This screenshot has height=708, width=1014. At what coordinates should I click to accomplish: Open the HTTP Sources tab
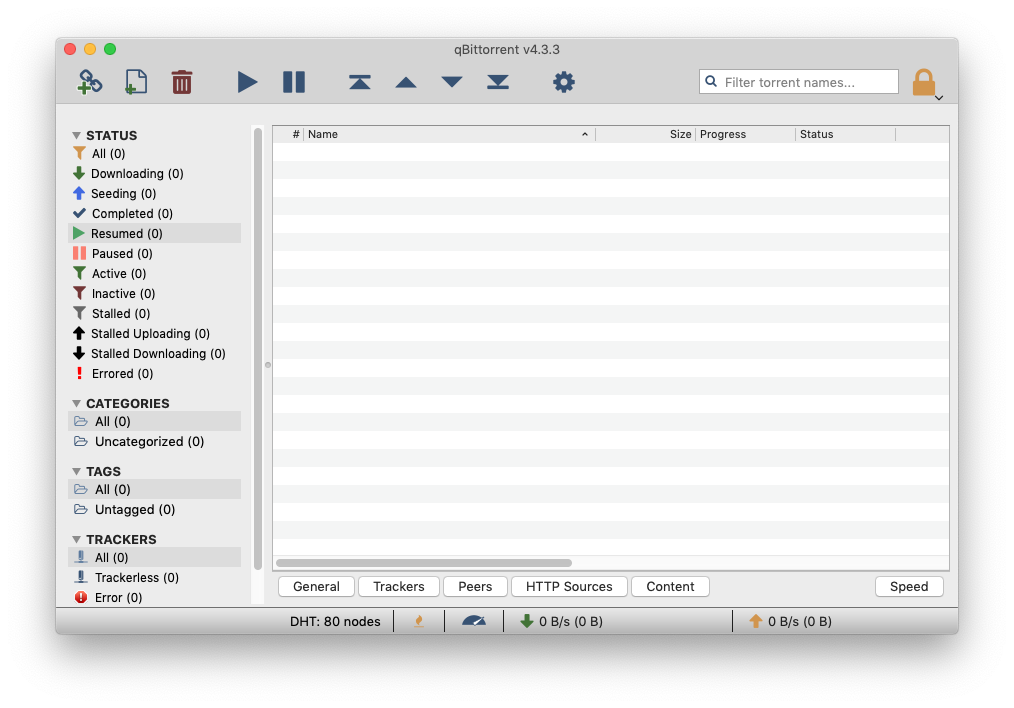(569, 586)
